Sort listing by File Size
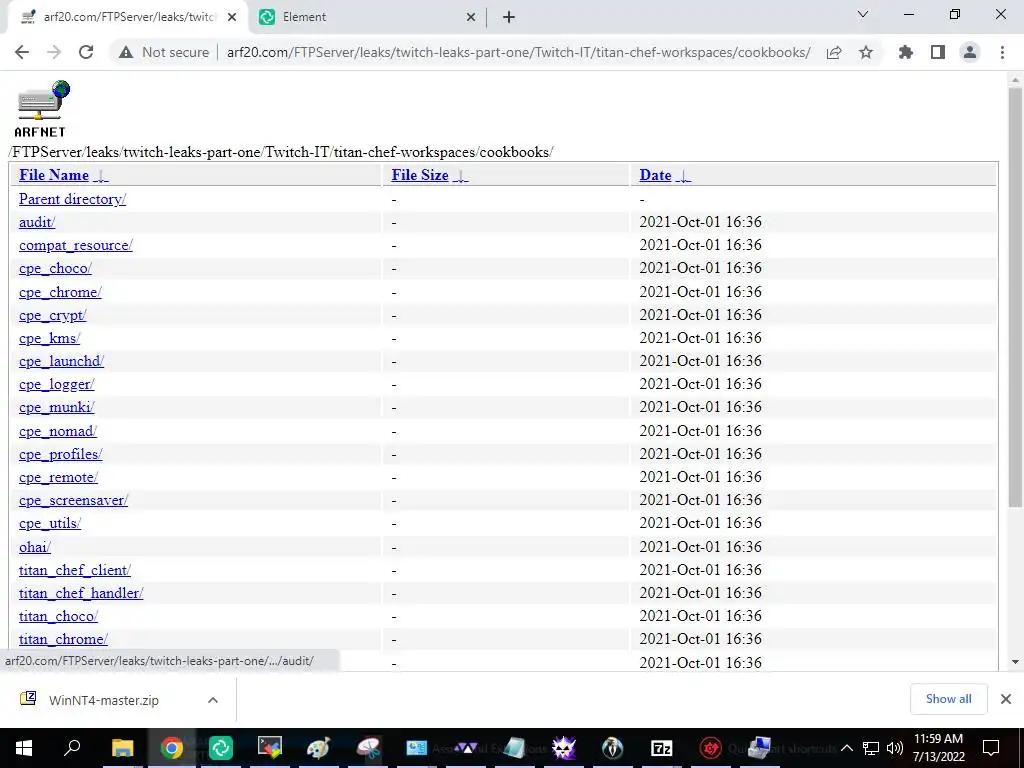 coord(420,175)
